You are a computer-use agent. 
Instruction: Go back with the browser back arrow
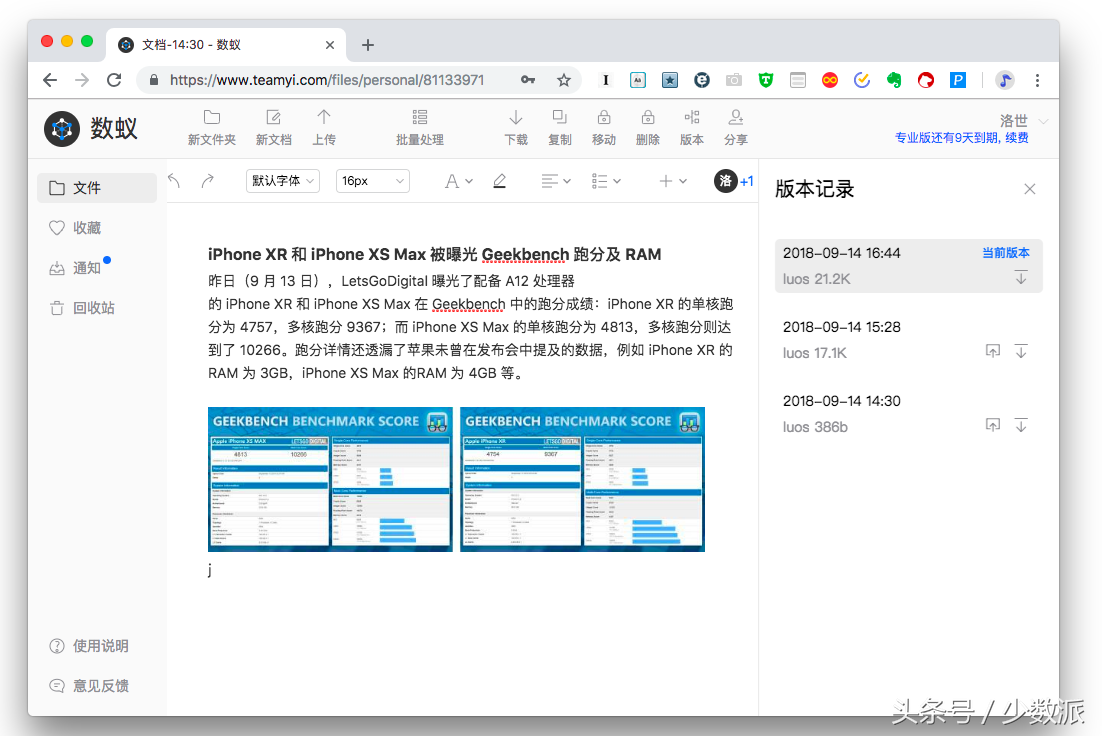click(x=50, y=80)
